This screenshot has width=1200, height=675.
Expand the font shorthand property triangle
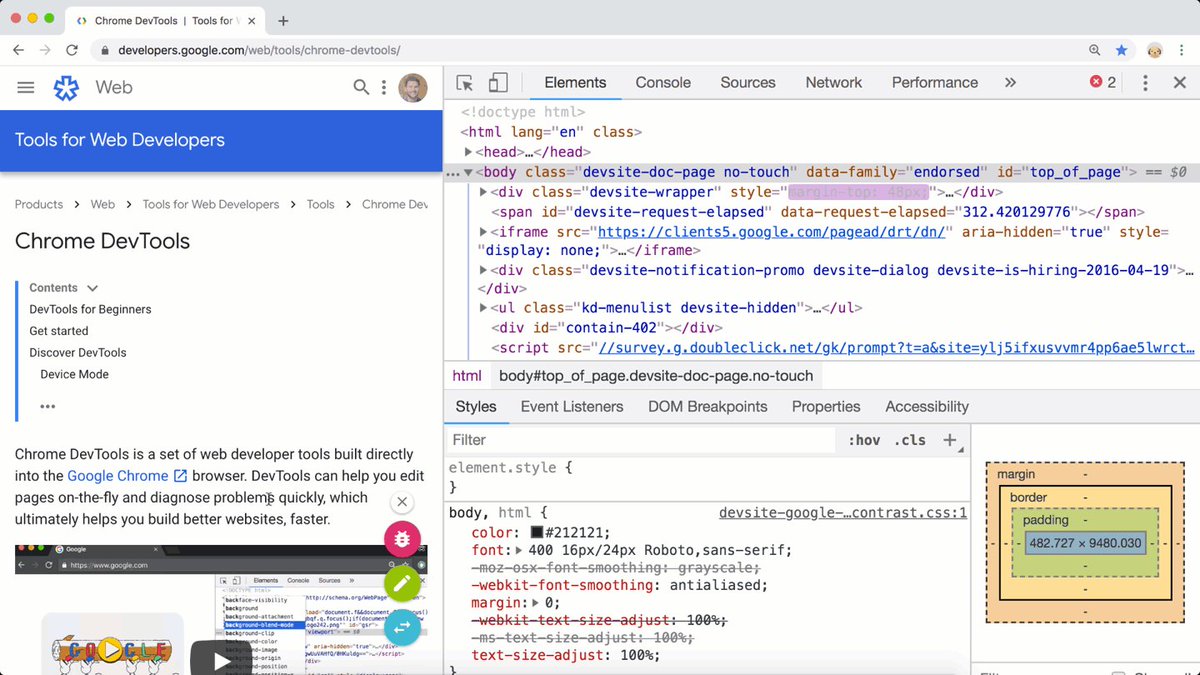point(519,550)
